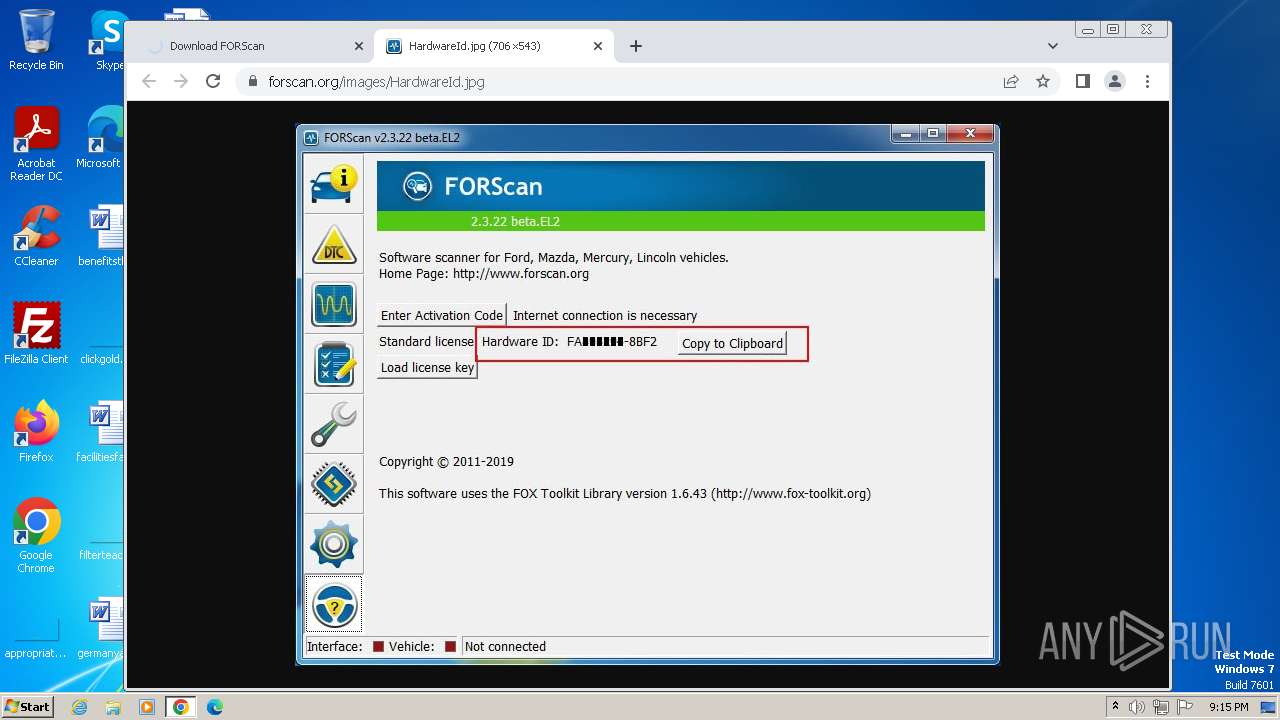This screenshot has width=1280, height=720.
Task: Open the facilitiesfa Word document on desktop
Action: pos(101,431)
